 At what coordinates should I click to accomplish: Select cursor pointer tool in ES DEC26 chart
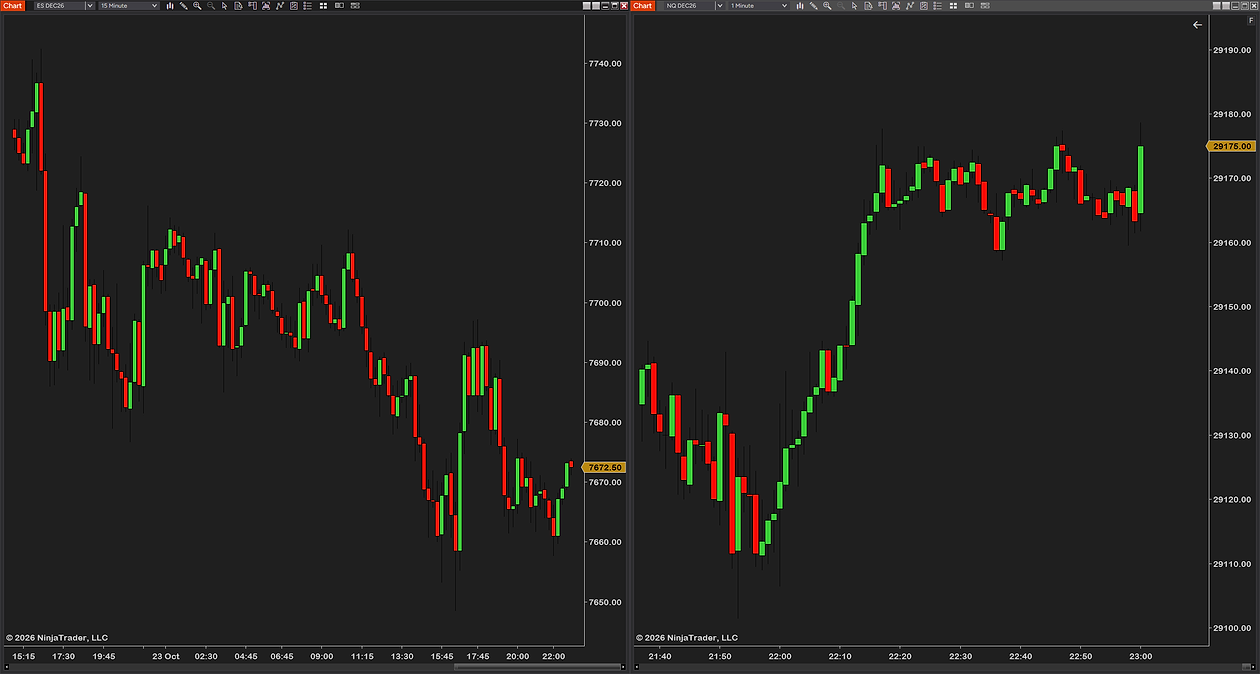(224, 6)
